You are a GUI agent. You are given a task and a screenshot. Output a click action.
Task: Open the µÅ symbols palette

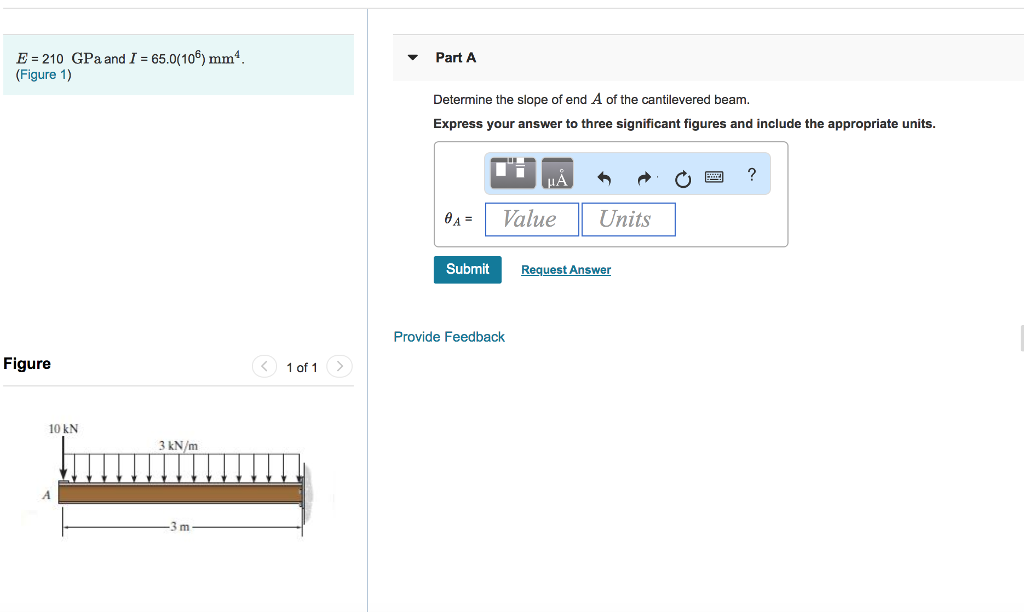click(557, 173)
